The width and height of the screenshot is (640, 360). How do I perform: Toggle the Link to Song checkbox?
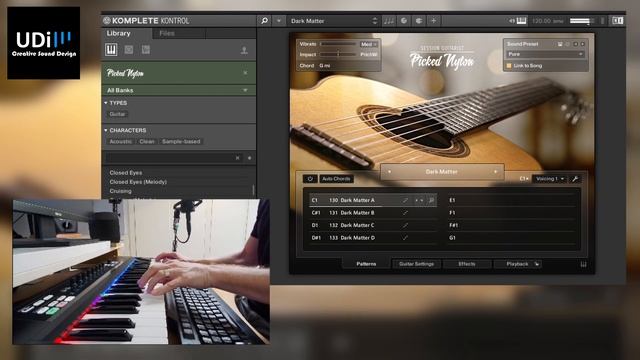509,65
